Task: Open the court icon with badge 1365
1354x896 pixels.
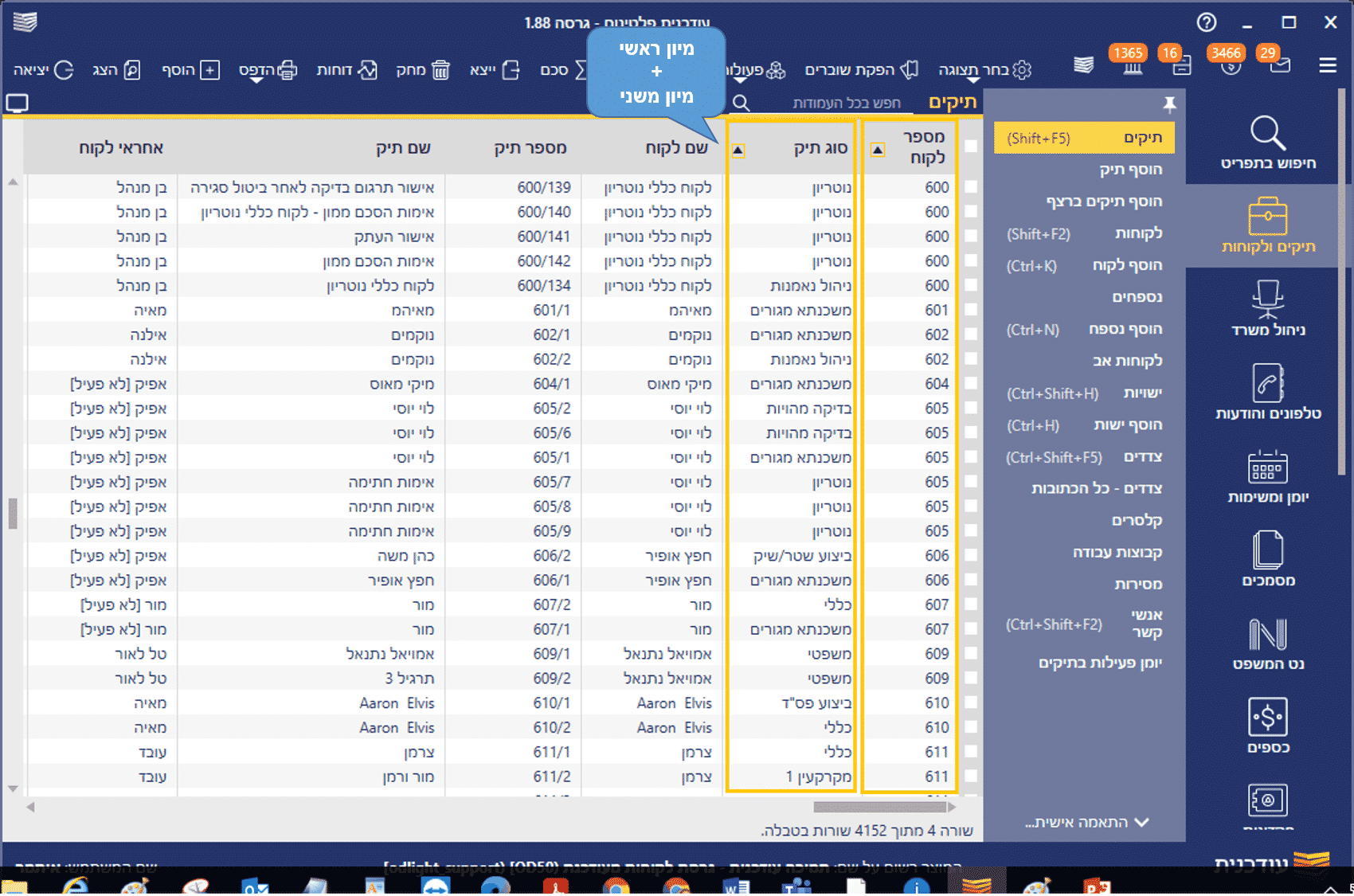Action: [1133, 65]
